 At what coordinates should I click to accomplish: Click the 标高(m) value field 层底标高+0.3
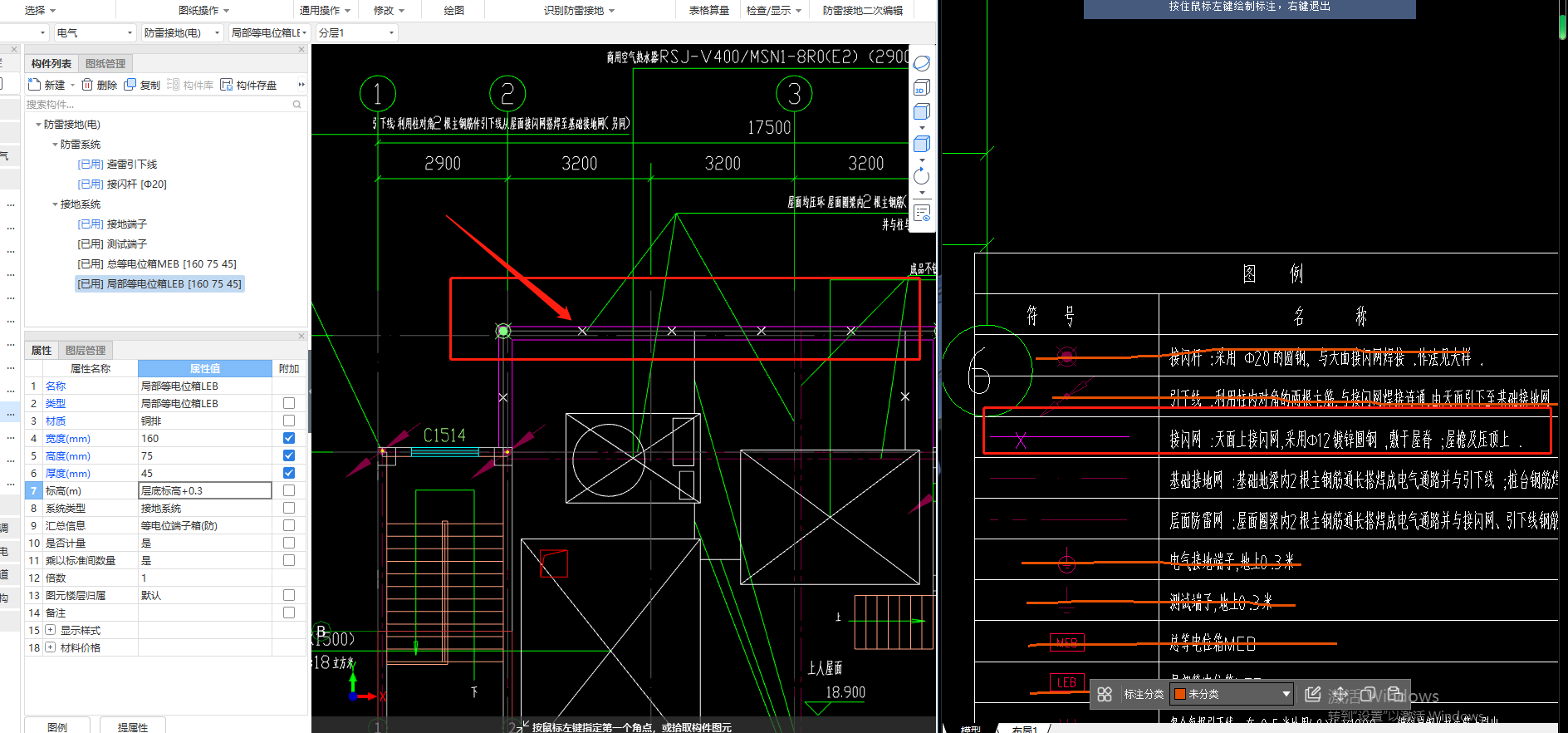pos(205,490)
